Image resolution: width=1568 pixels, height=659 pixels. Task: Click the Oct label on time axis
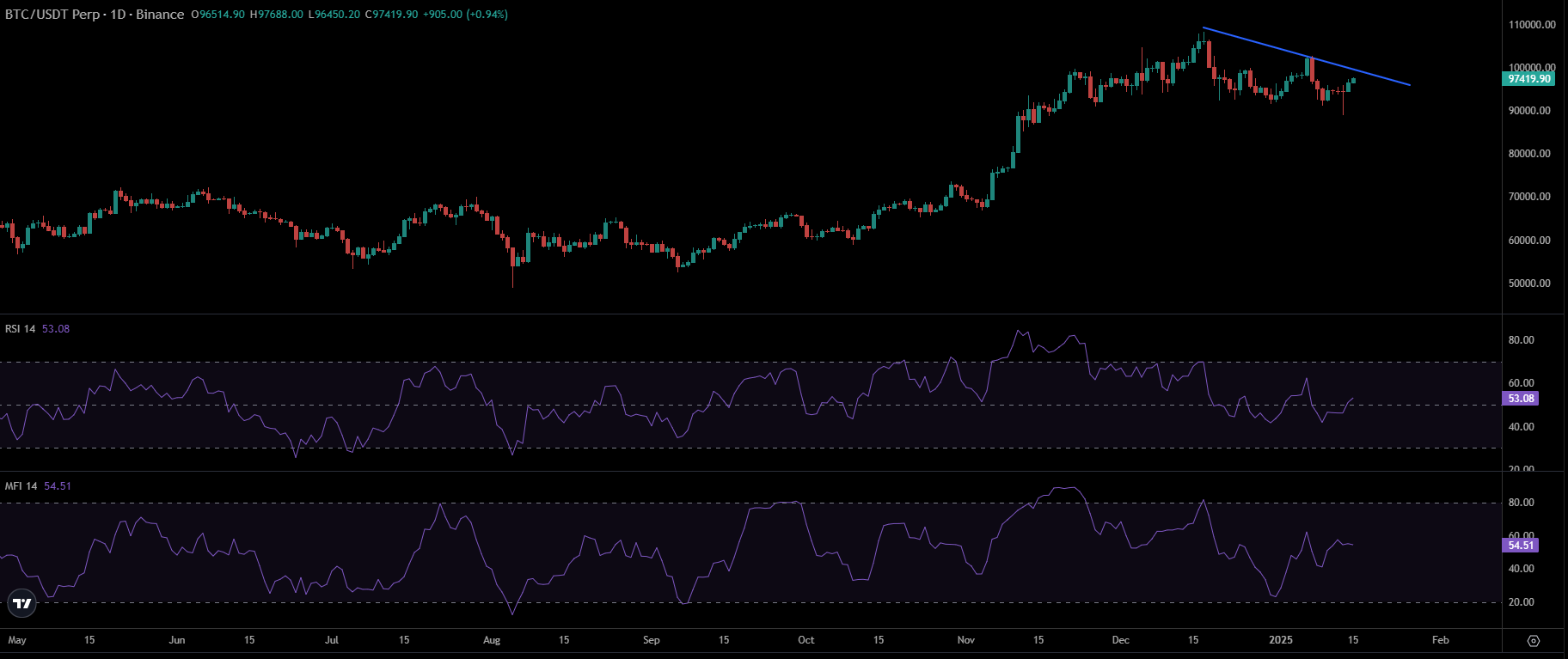pos(806,640)
